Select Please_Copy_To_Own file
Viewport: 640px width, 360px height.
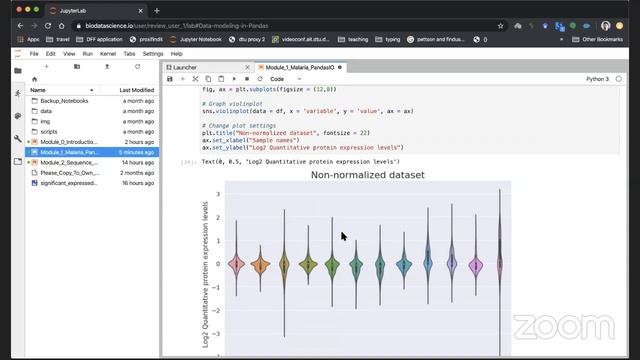point(92,173)
